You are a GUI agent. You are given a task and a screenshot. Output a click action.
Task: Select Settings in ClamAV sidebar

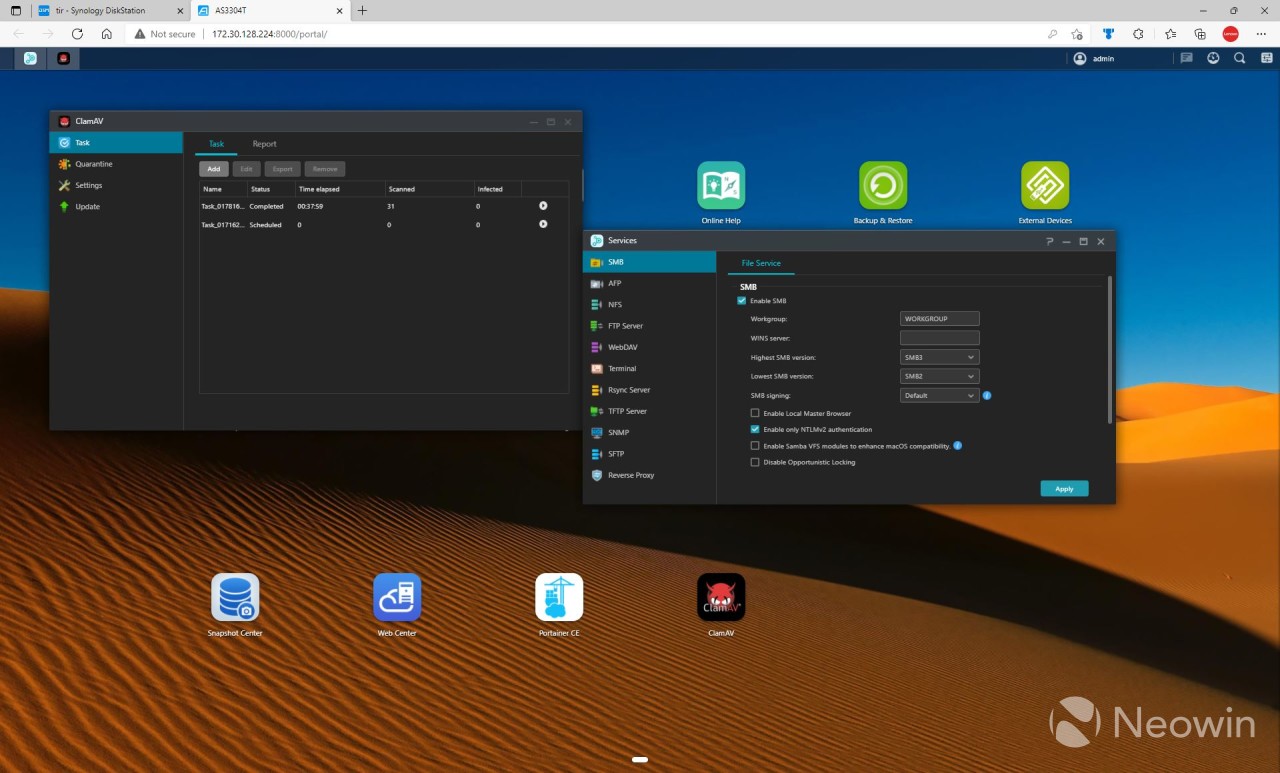click(116, 185)
